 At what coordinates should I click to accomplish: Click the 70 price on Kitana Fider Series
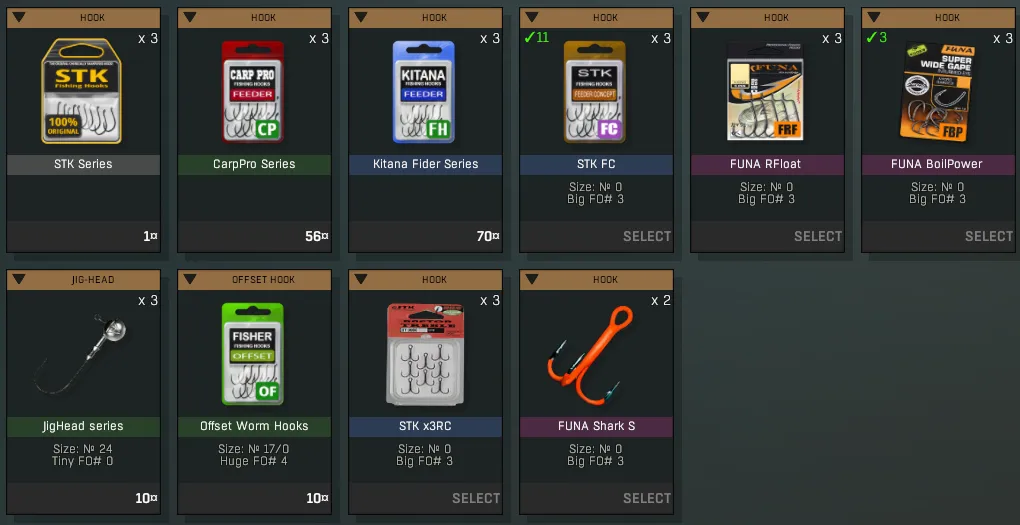tap(487, 237)
